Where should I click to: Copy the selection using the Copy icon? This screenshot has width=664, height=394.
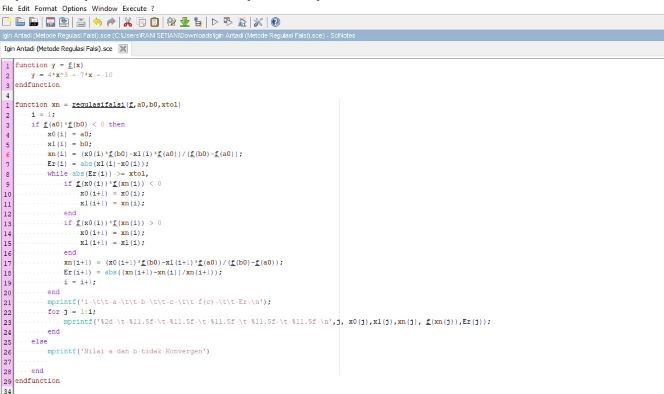(x=141, y=22)
